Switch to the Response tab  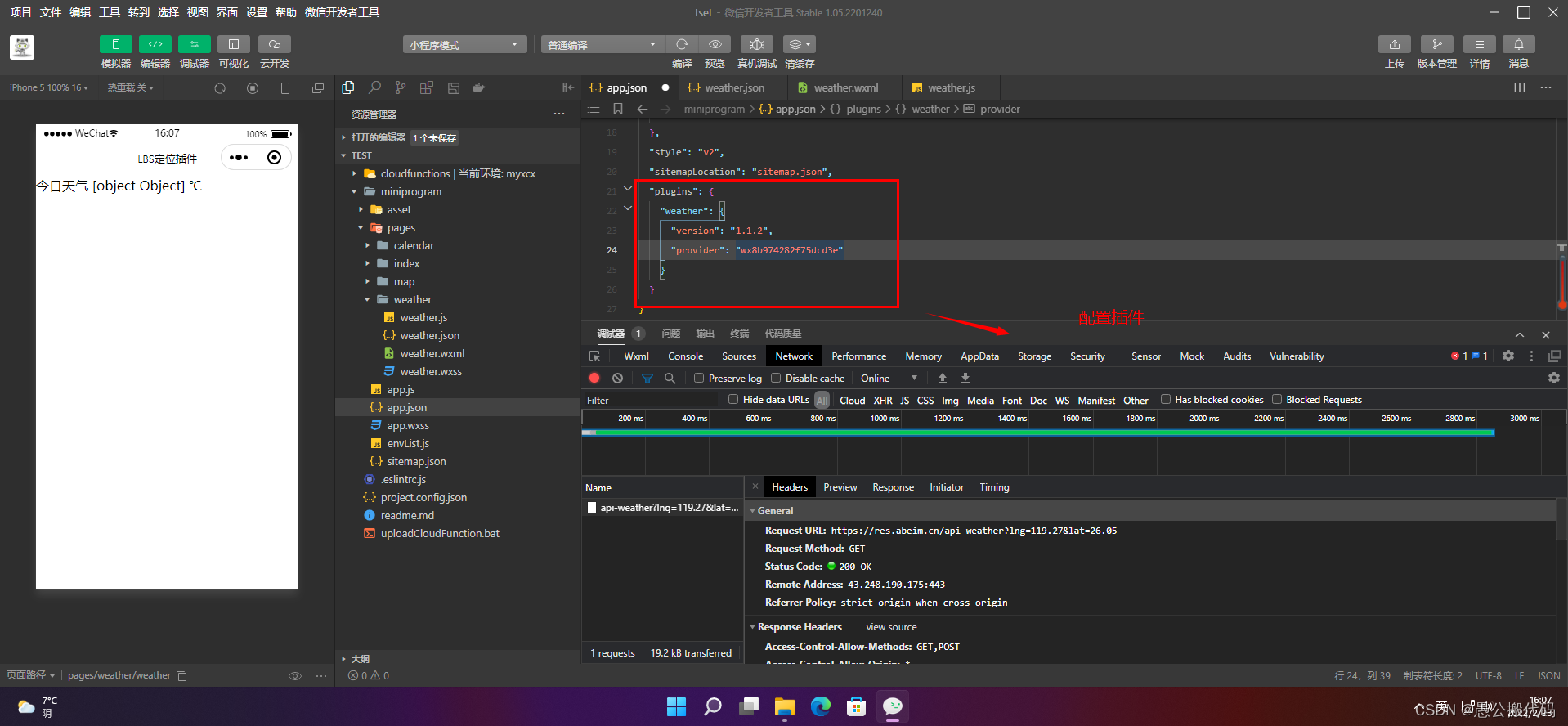click(x=893, y=487)
